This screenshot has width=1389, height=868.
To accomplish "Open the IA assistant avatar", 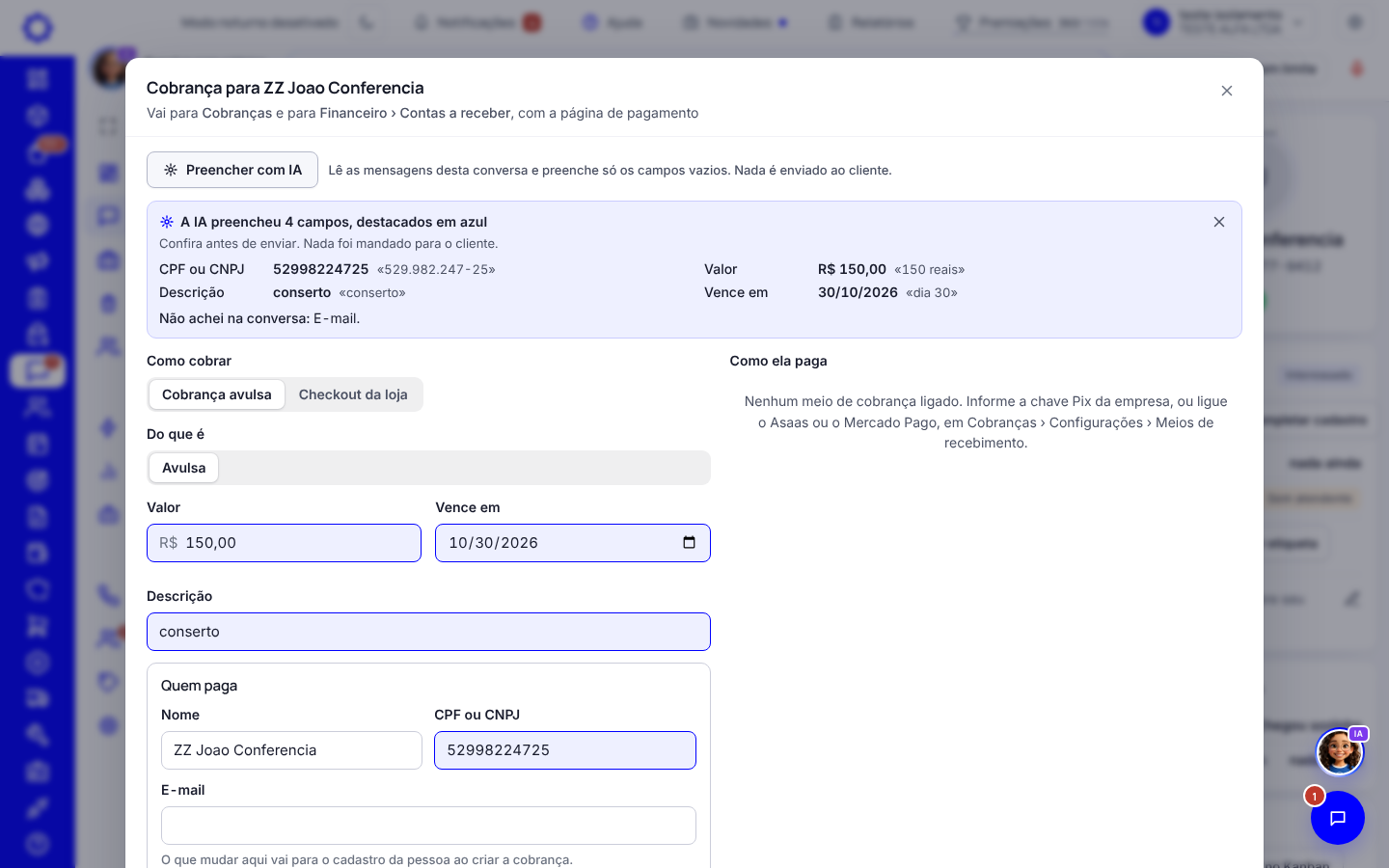I will (x=1340, y=752).
